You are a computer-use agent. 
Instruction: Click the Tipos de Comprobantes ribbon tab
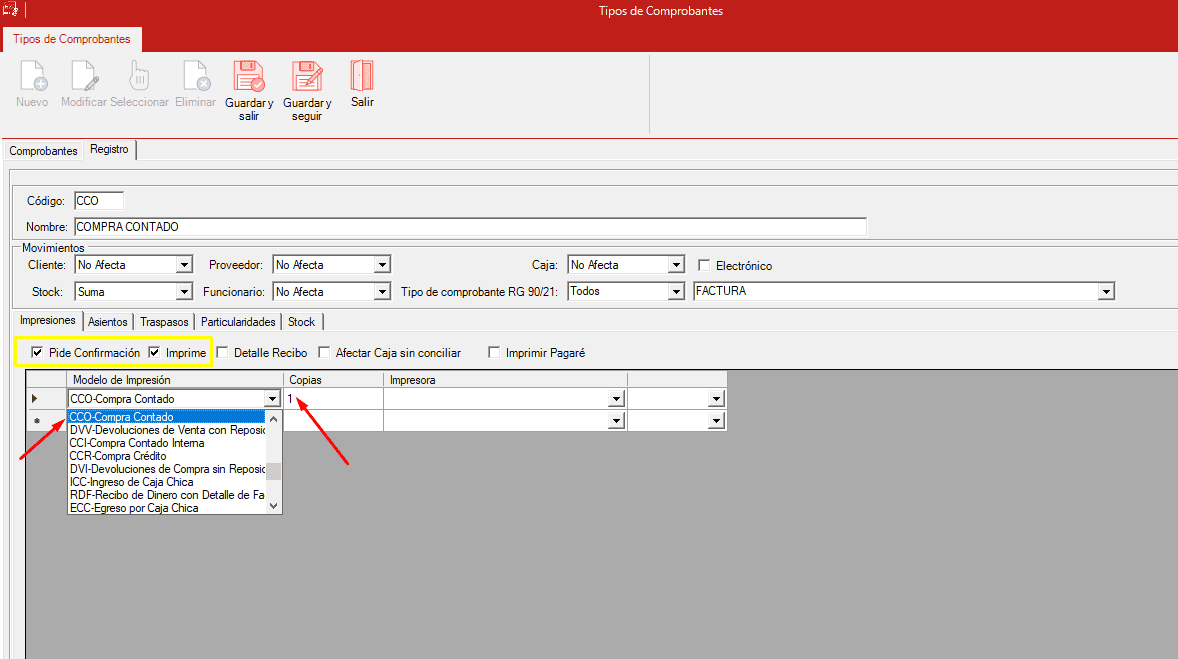[72, 39]
